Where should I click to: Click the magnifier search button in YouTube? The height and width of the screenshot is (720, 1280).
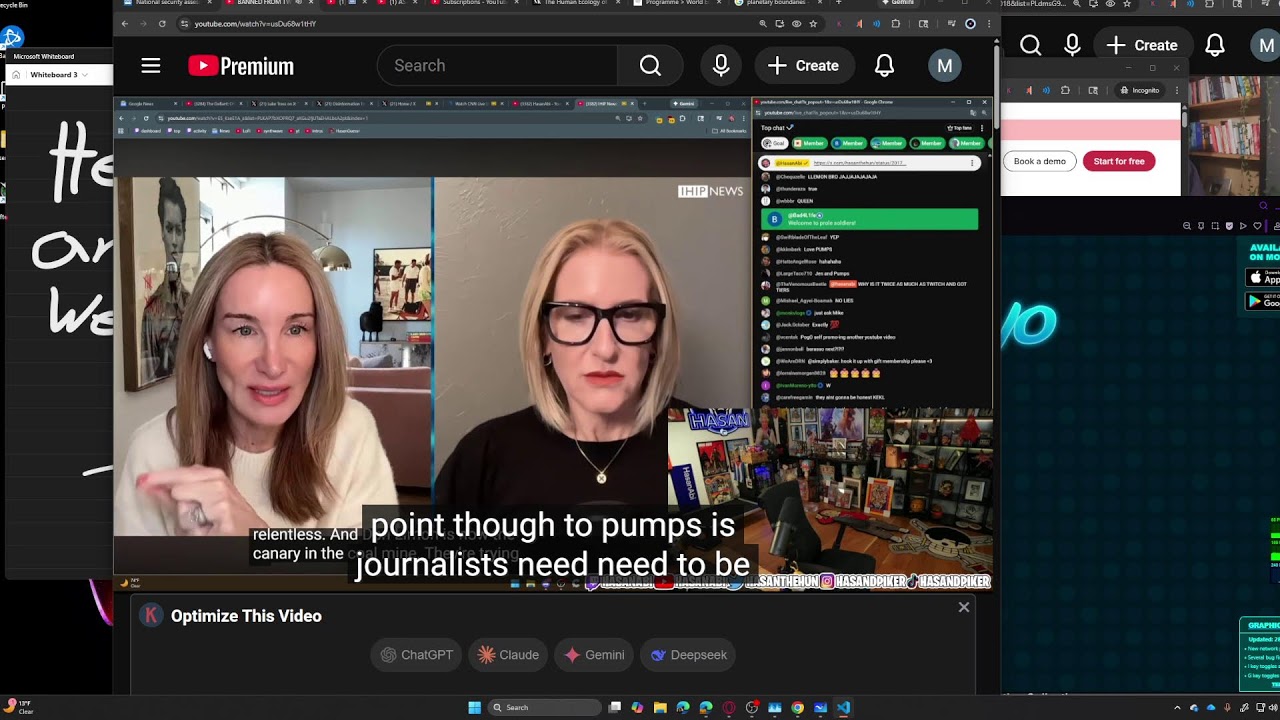(650, 66)
